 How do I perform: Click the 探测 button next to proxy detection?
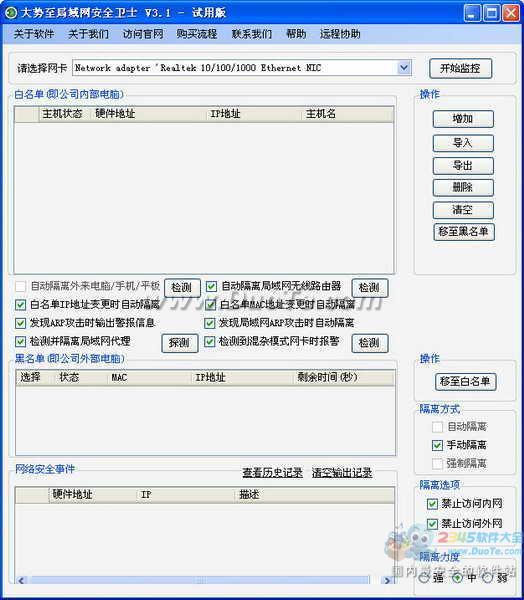coord(180,343)
